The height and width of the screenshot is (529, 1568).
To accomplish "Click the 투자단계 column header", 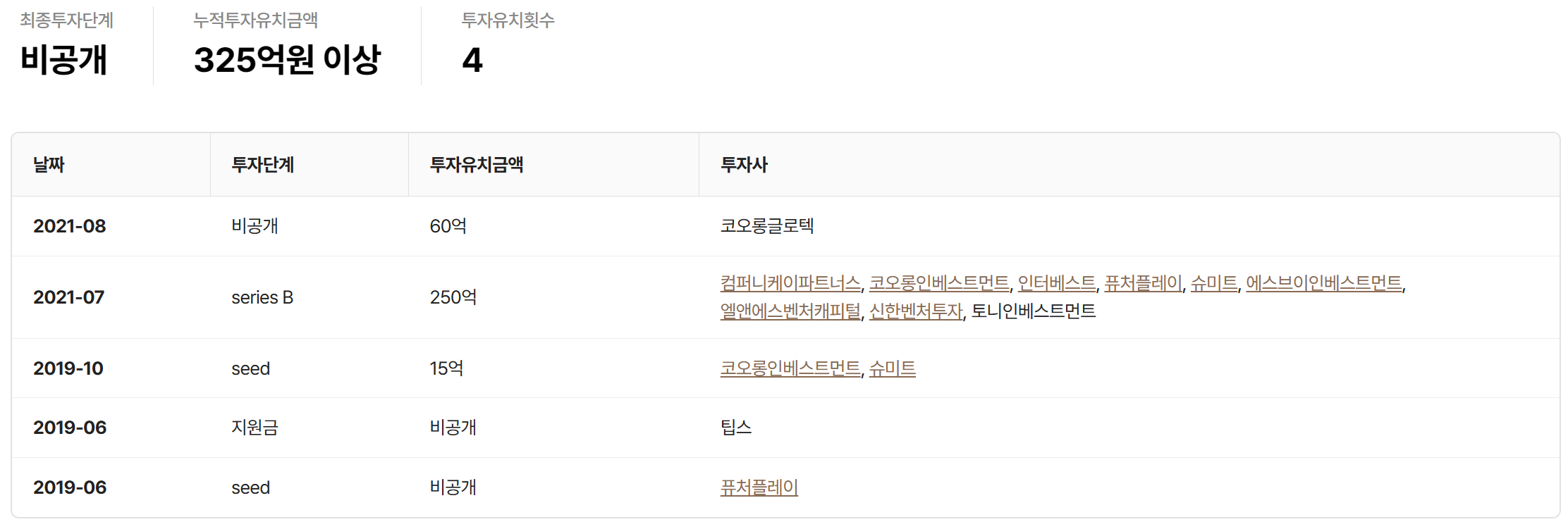I will coord(262,165).
